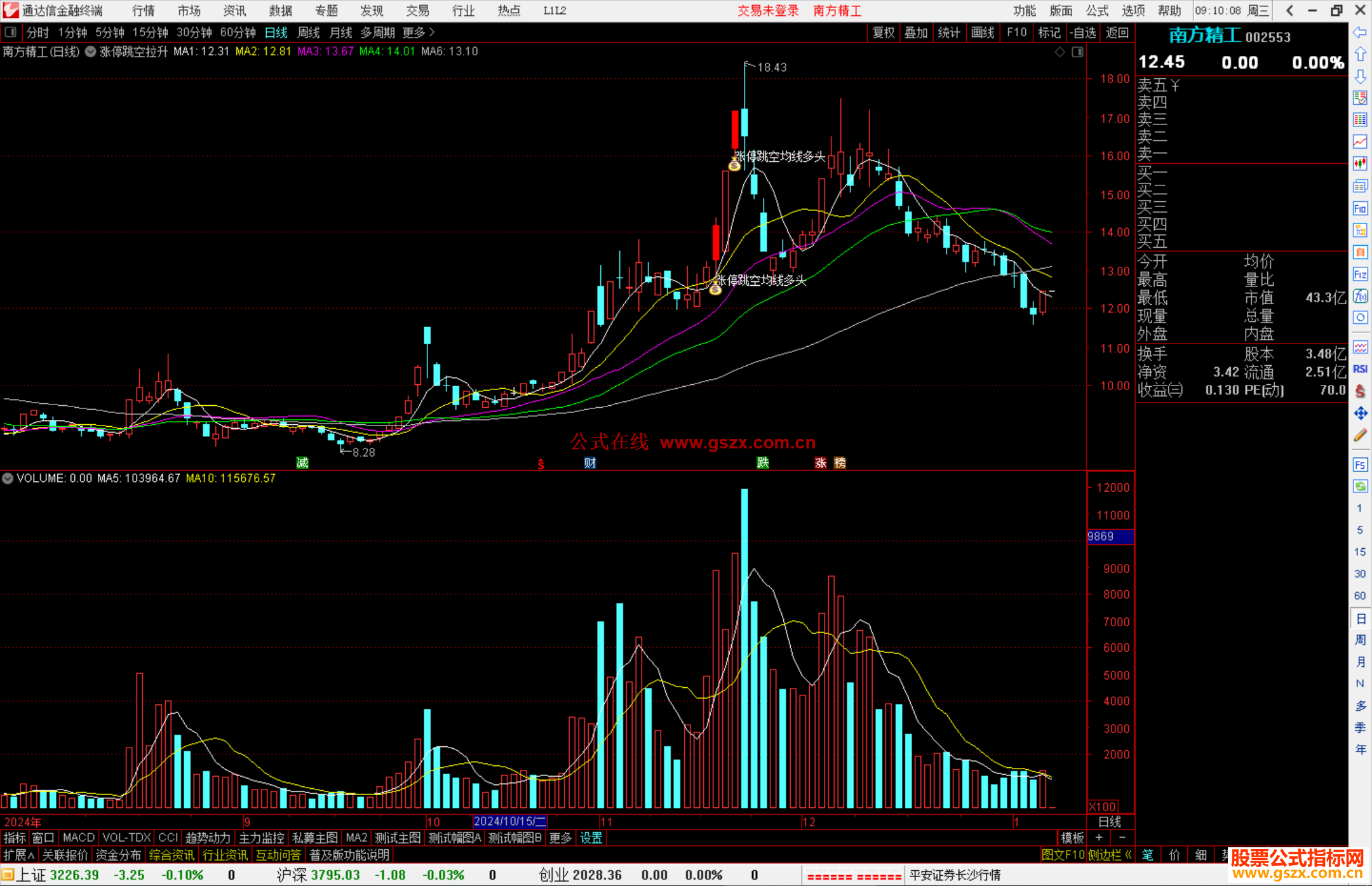Click the FS icon in right sidebar
Screen dimensions: 1372x886
(x=1360, y=465)
